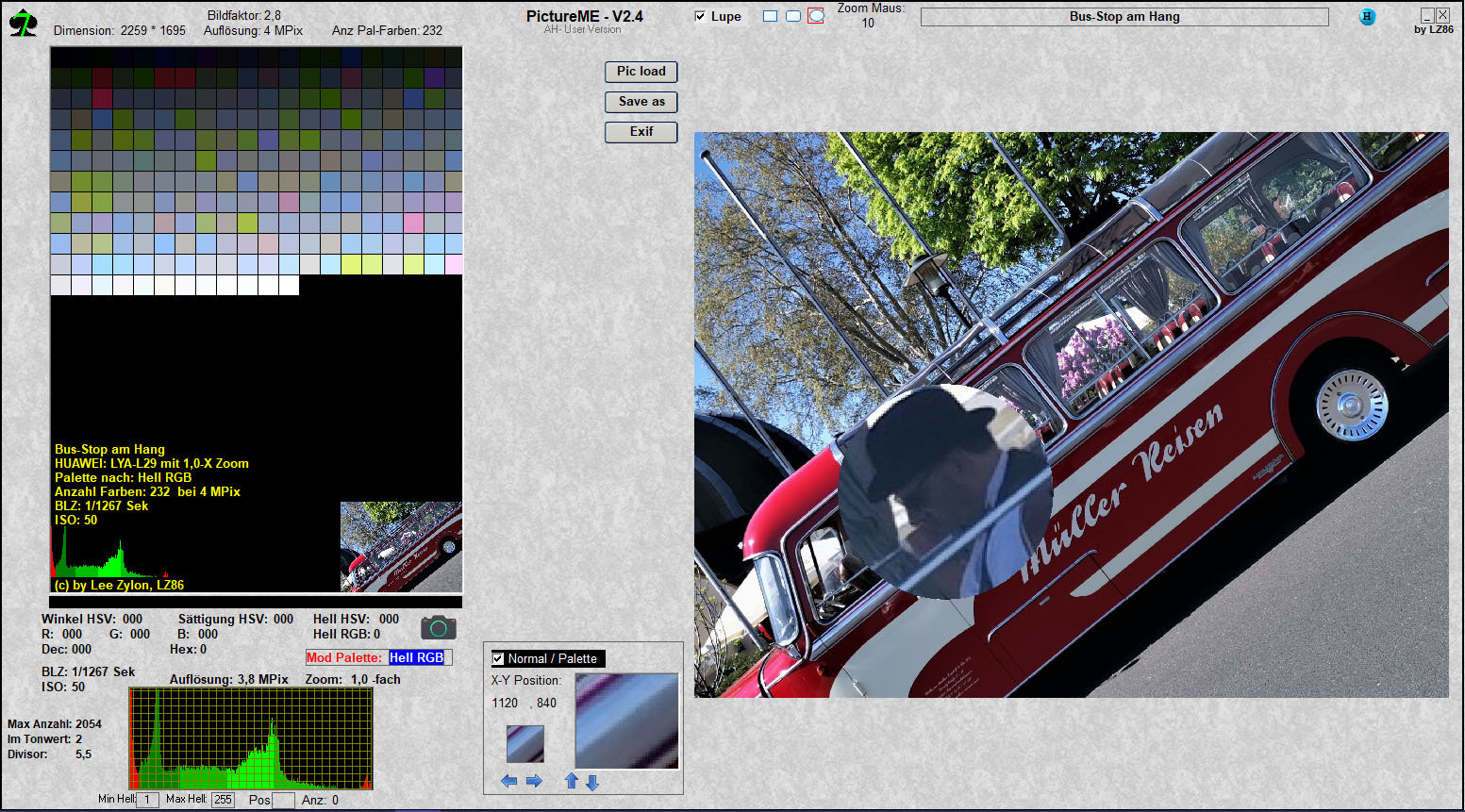Select the rectangular magnifier shape icon
The width and height of the screenshot is (1465, 812).
(771, 16)
